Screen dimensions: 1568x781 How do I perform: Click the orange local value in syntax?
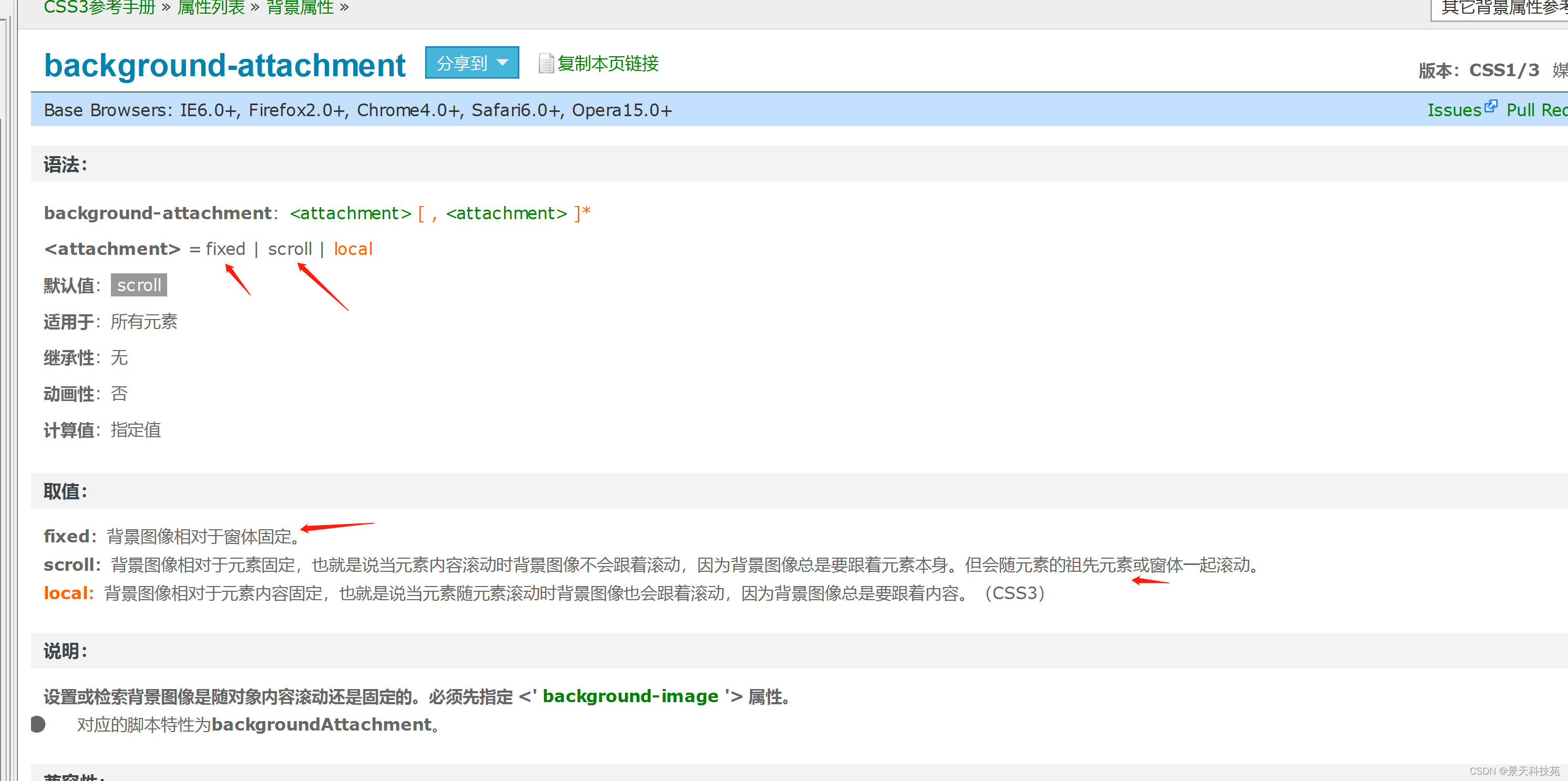coord(353,249)
